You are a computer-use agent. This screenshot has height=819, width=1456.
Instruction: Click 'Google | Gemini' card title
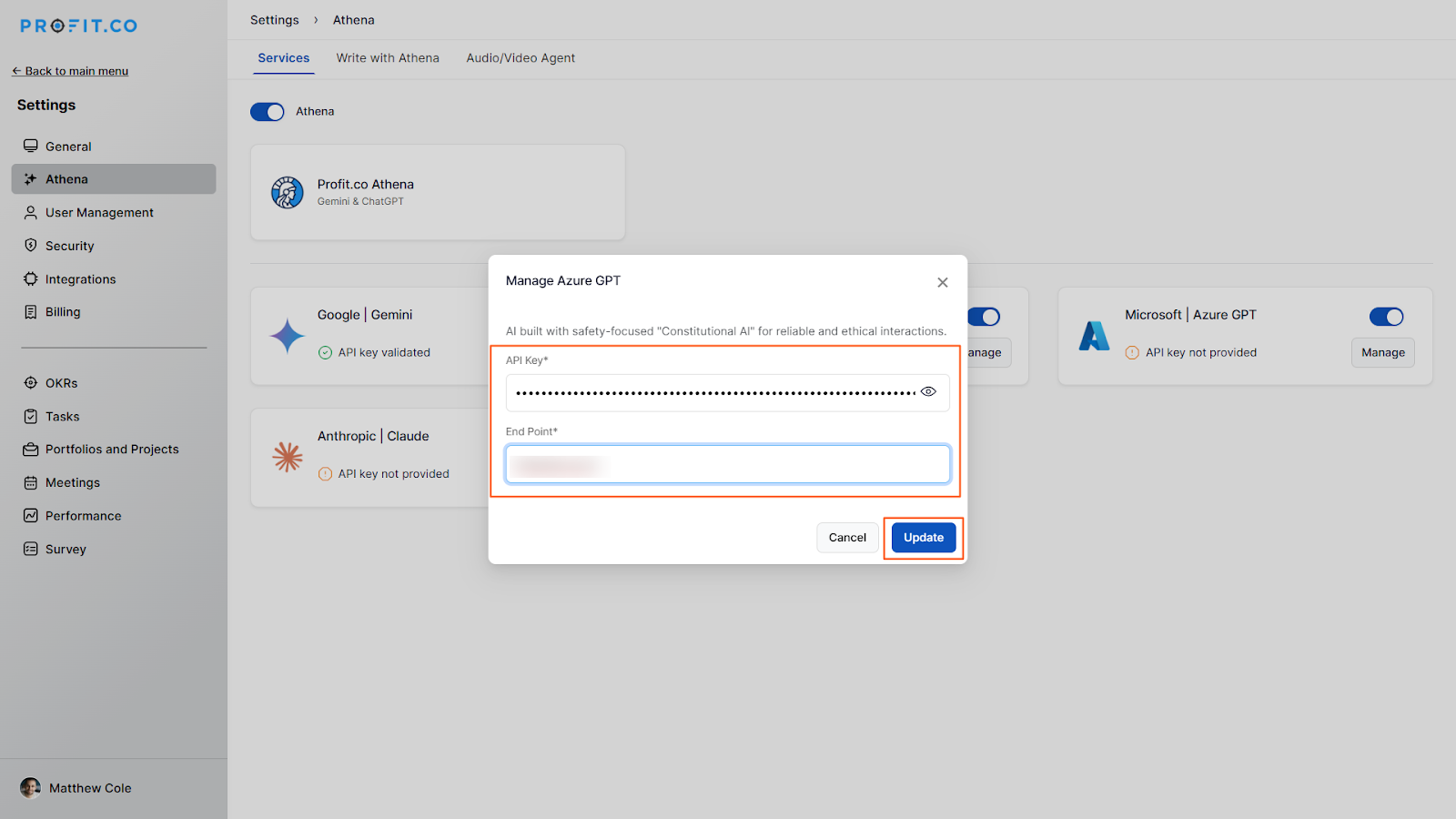(365, 315)
